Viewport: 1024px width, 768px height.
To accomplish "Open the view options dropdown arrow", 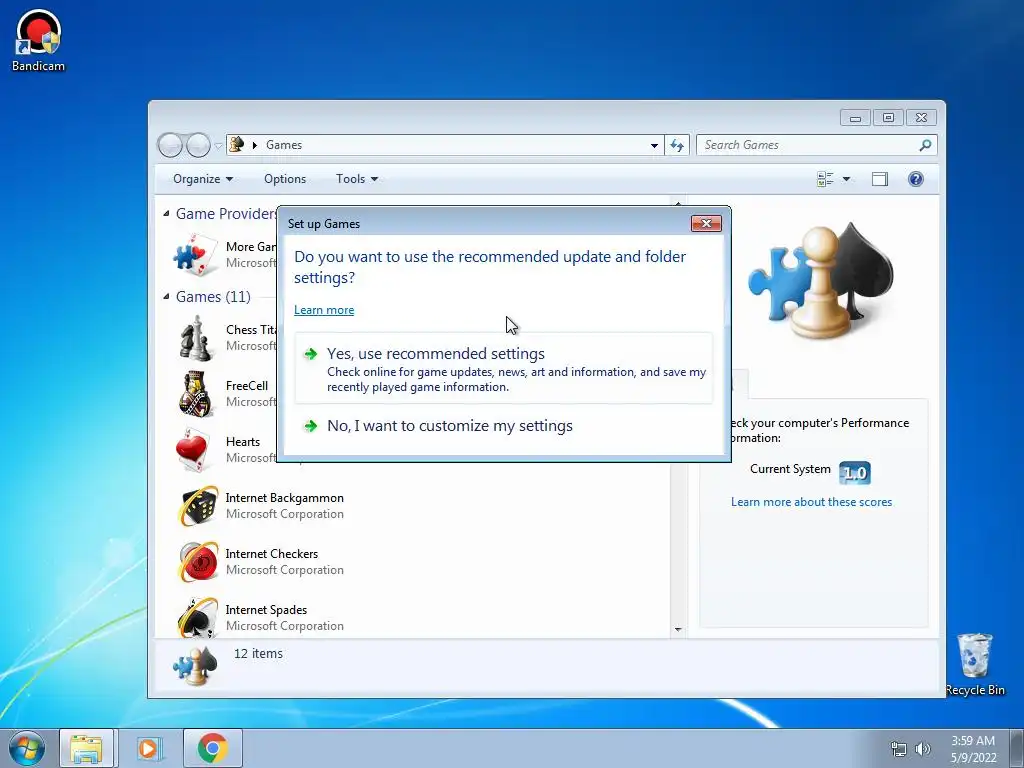I will tap(846, 179).
